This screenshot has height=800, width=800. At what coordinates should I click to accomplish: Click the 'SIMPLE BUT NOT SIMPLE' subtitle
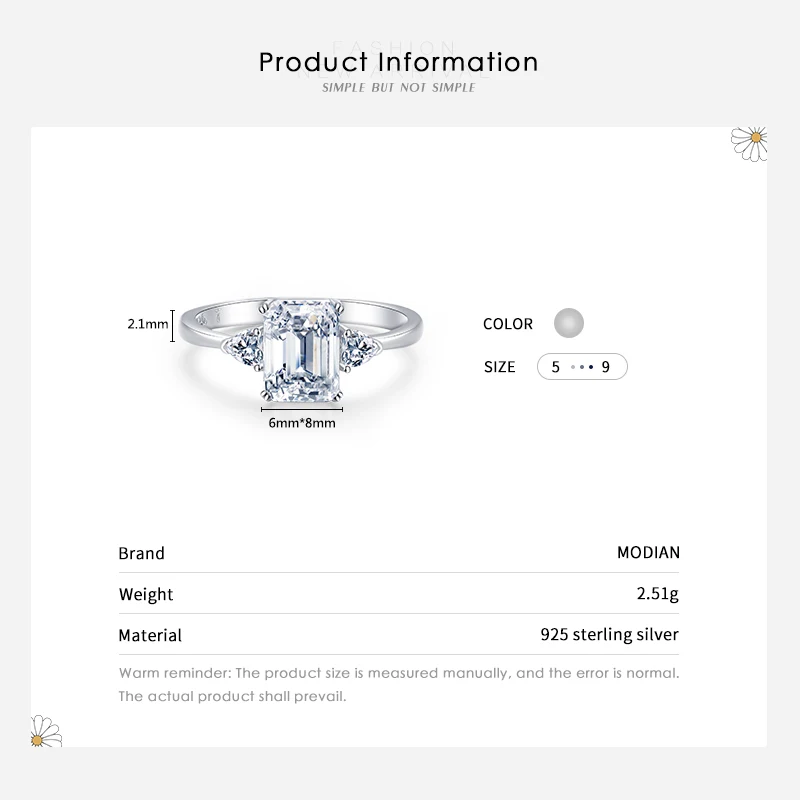click(x=399, y=88)
